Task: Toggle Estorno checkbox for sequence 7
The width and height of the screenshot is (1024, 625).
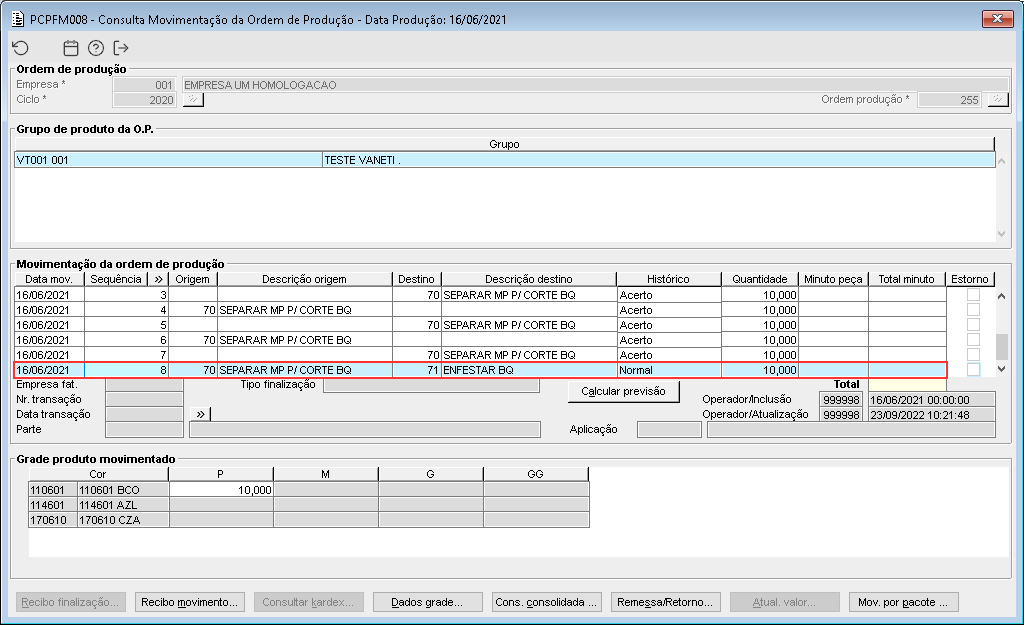Action: click(973, 355)
